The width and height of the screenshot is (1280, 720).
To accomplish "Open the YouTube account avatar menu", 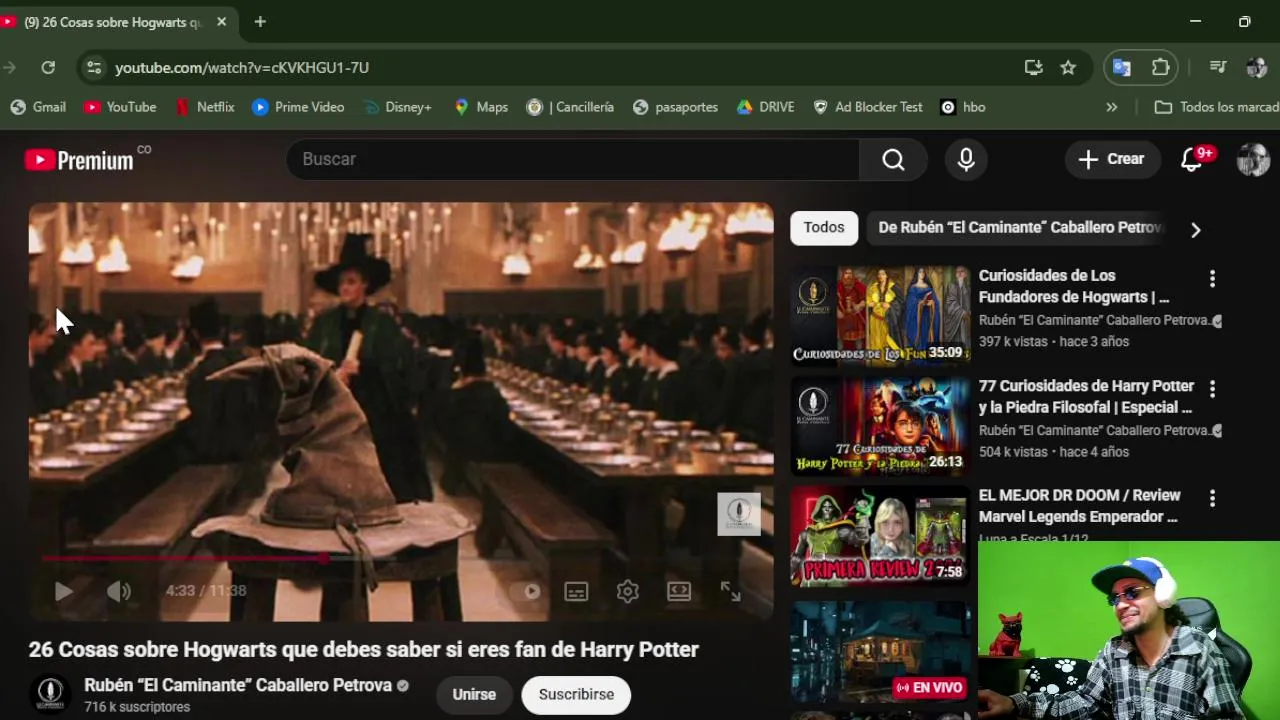I will coord(1253,159).
